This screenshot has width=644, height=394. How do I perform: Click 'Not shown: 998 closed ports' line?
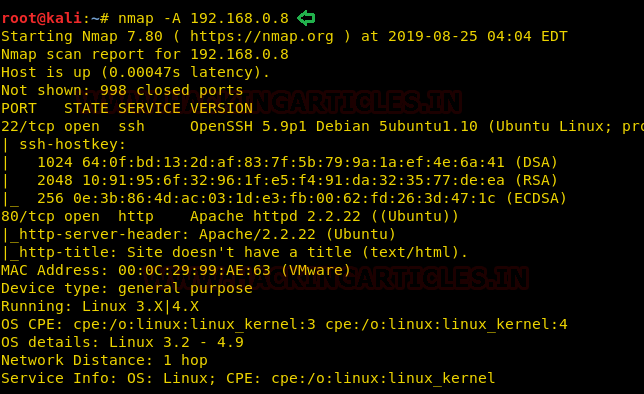click(122, 90)
